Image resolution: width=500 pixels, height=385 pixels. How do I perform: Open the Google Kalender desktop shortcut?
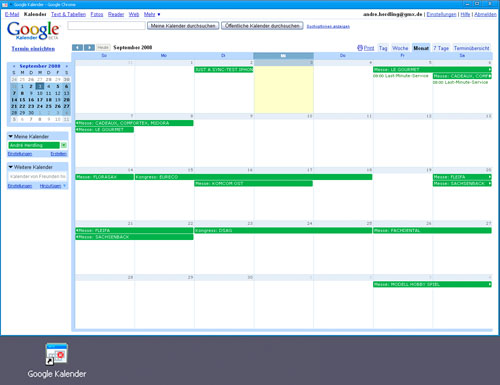pos(57,361)
